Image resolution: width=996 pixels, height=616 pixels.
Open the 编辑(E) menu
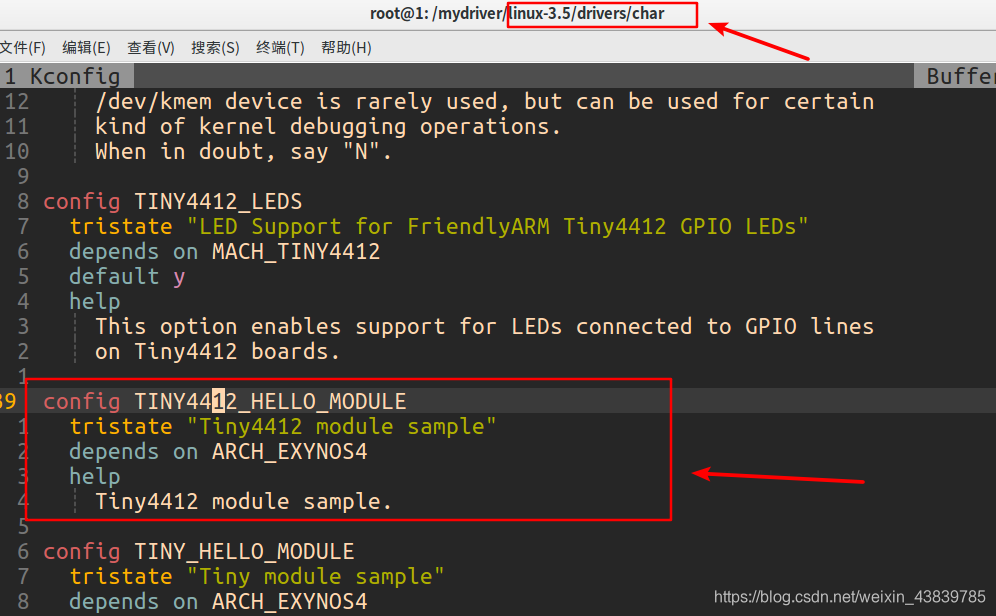point(86,48)
